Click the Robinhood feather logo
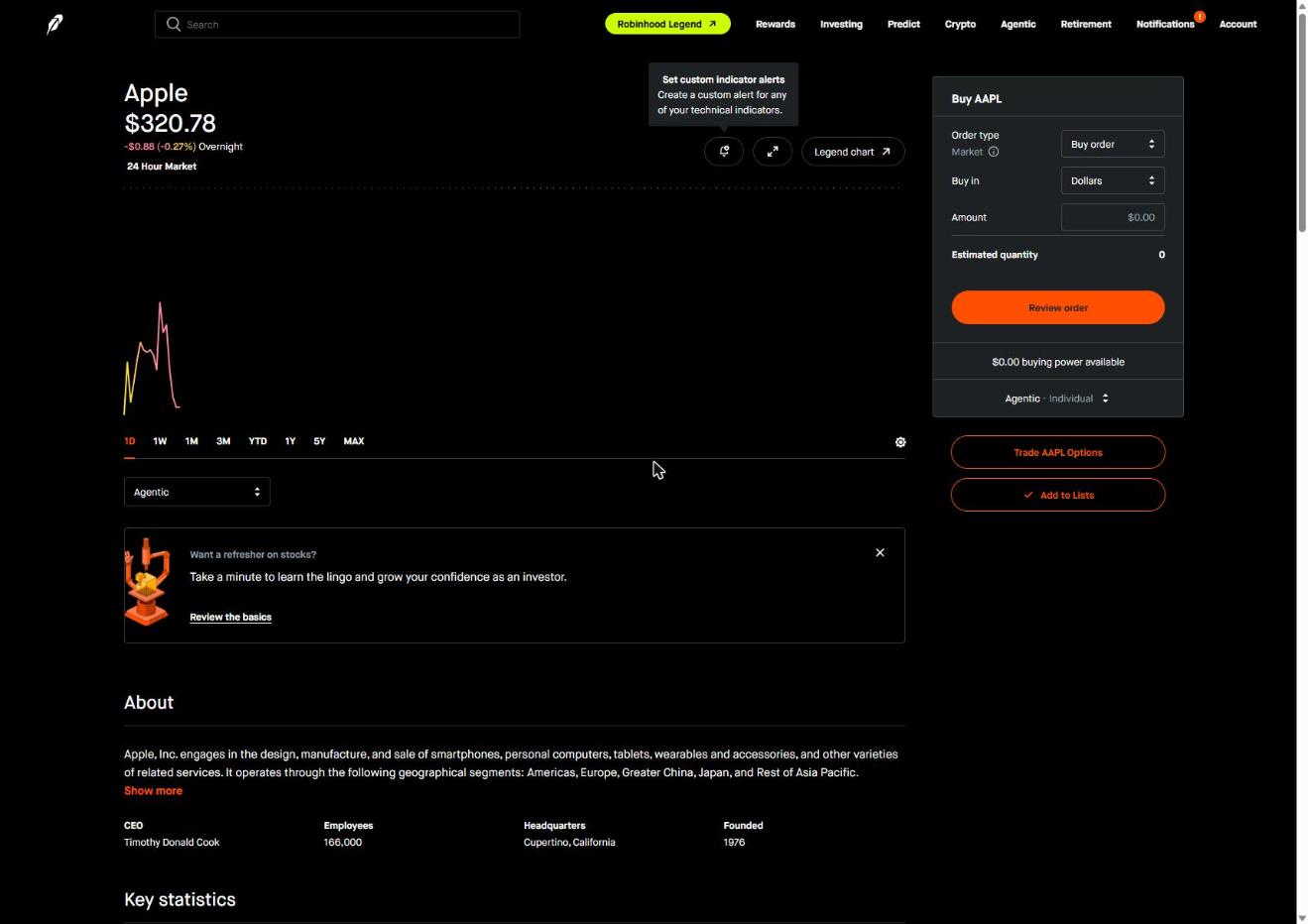Screen dimensions: 1308x924 point(55,24)
